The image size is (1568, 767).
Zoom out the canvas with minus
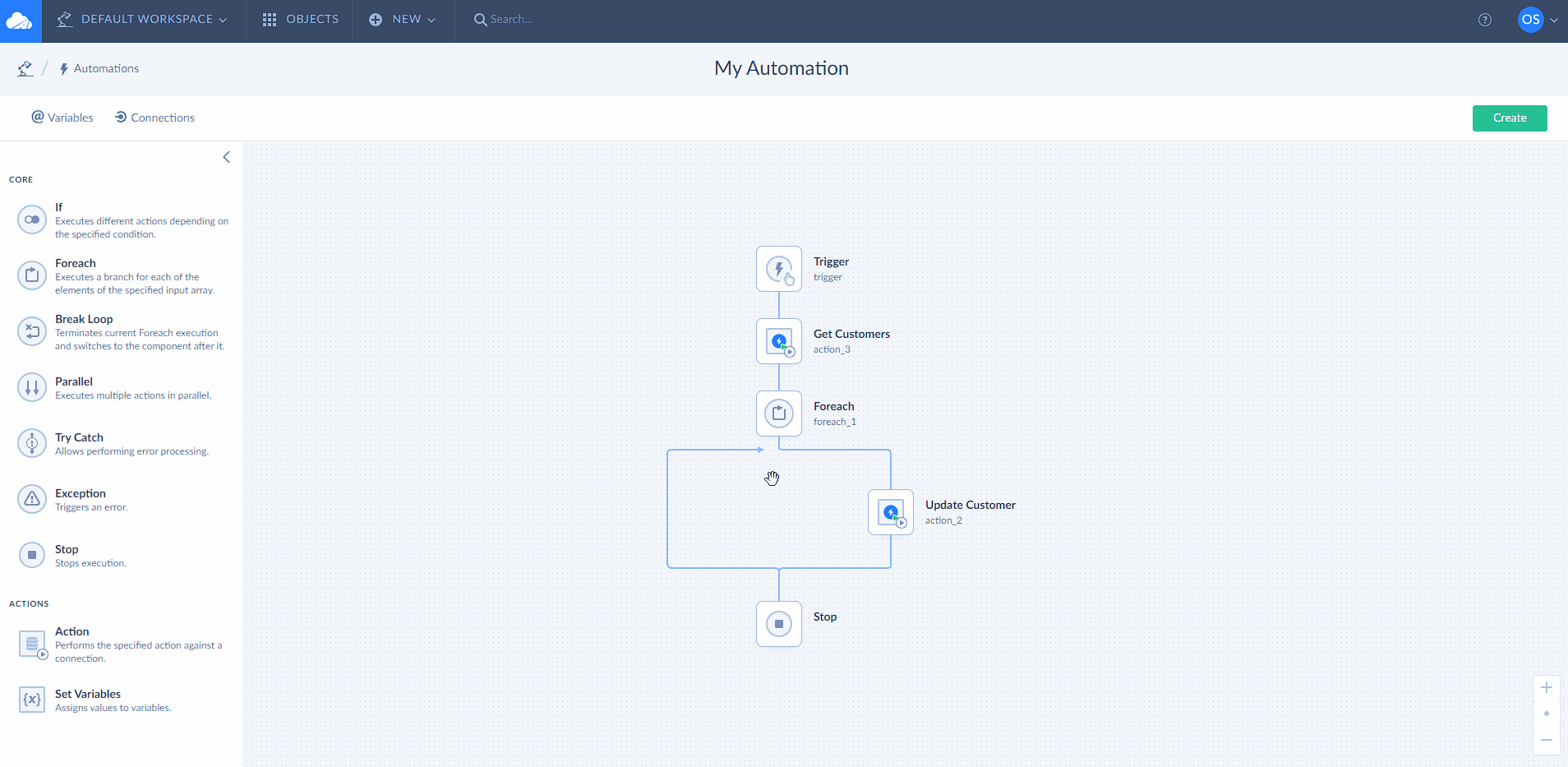pos(1547,740)
